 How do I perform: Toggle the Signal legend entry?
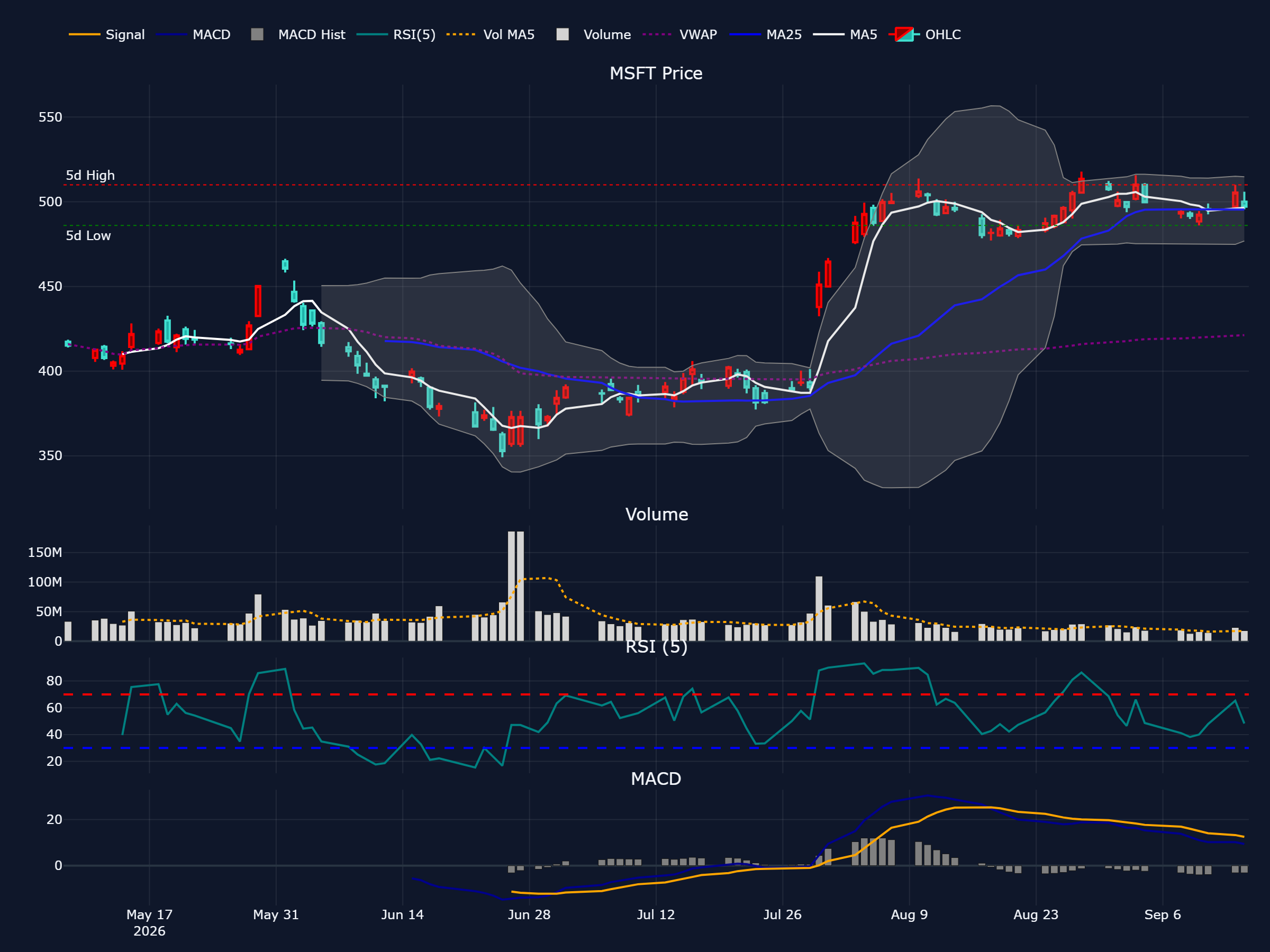tap(107, 34)
